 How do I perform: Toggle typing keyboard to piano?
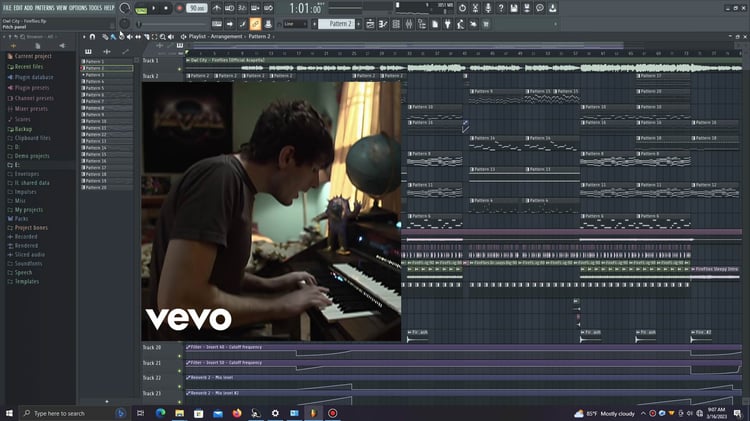coord(217,24)
